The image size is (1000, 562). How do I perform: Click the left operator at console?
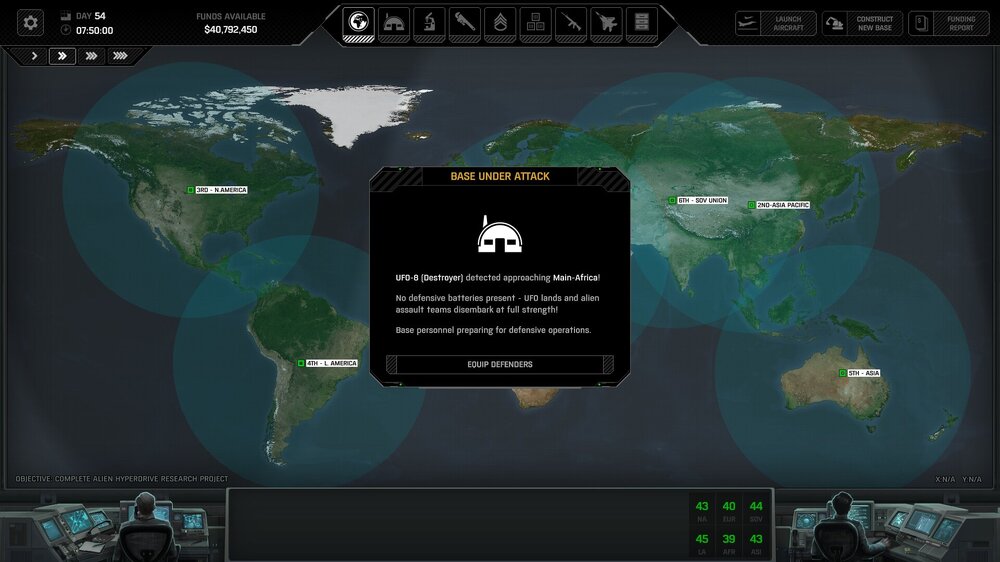(146, 526)
